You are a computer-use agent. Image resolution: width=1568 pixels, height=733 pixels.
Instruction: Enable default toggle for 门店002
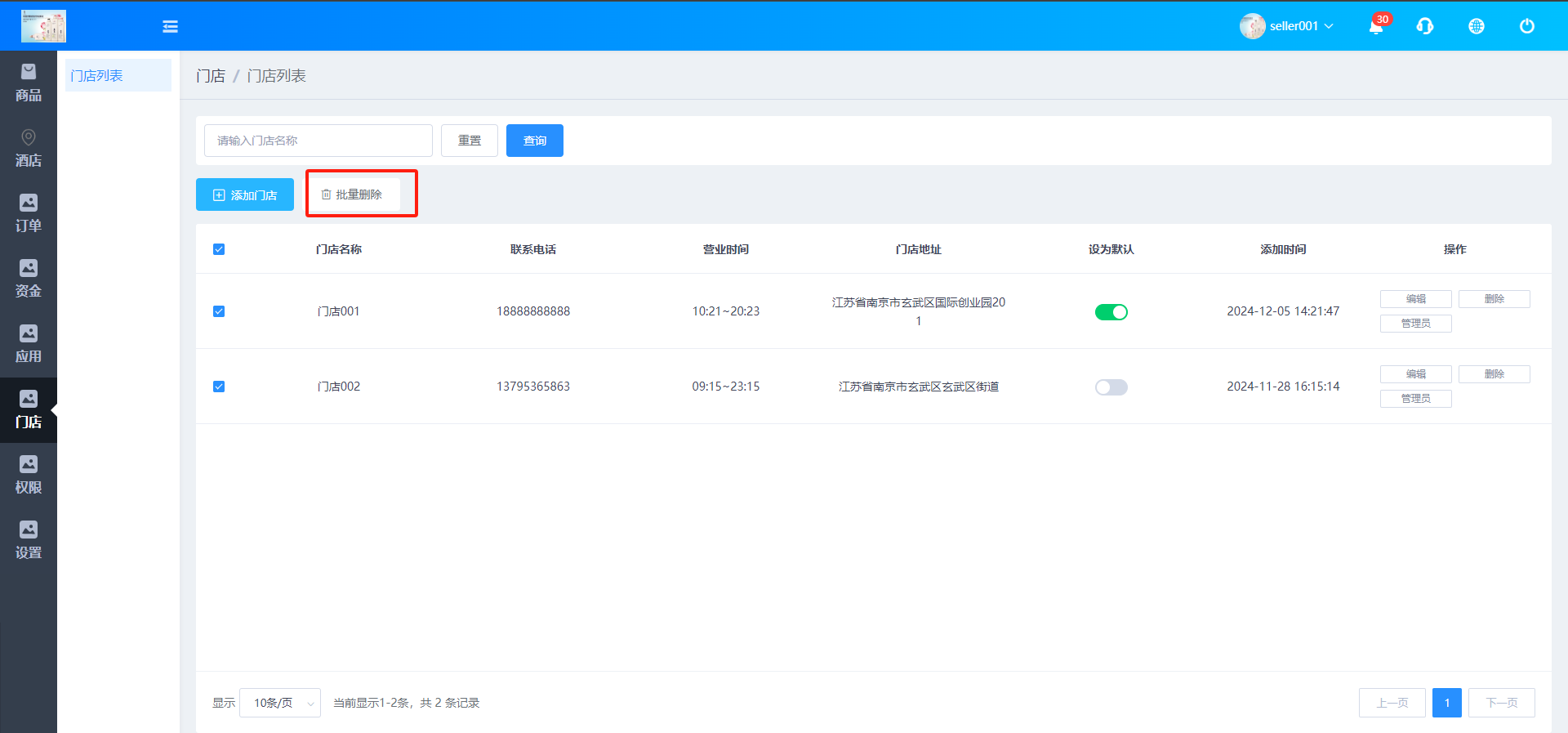[x=1111, y=387]
